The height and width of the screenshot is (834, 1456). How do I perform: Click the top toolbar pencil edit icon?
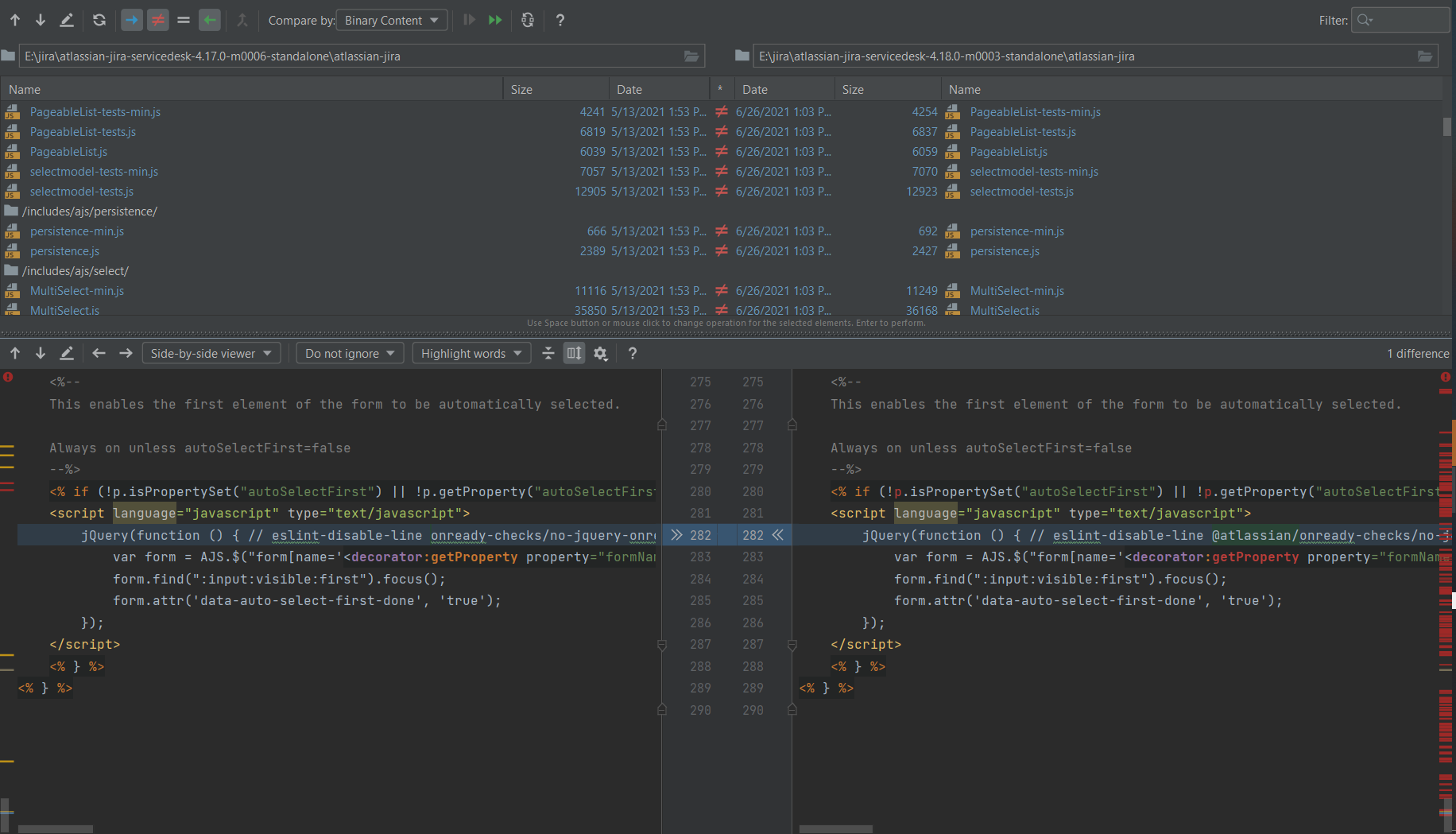pyautogui.click(x=67, y=20)
